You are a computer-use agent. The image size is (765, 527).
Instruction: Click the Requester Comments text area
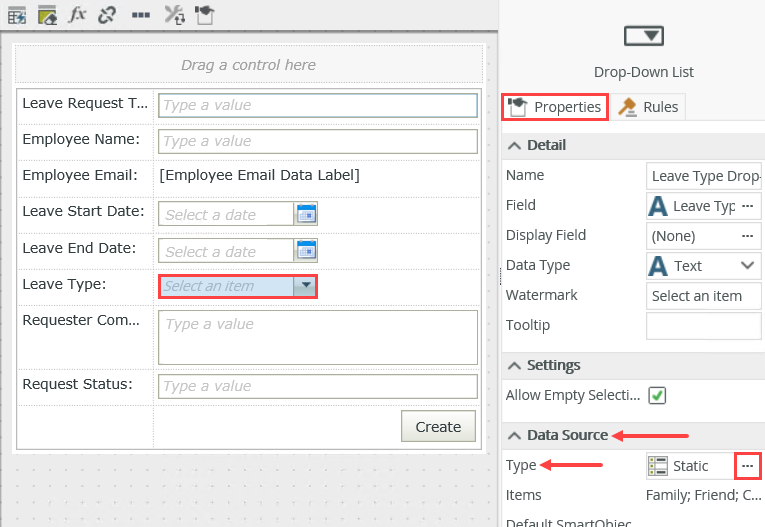318,337
